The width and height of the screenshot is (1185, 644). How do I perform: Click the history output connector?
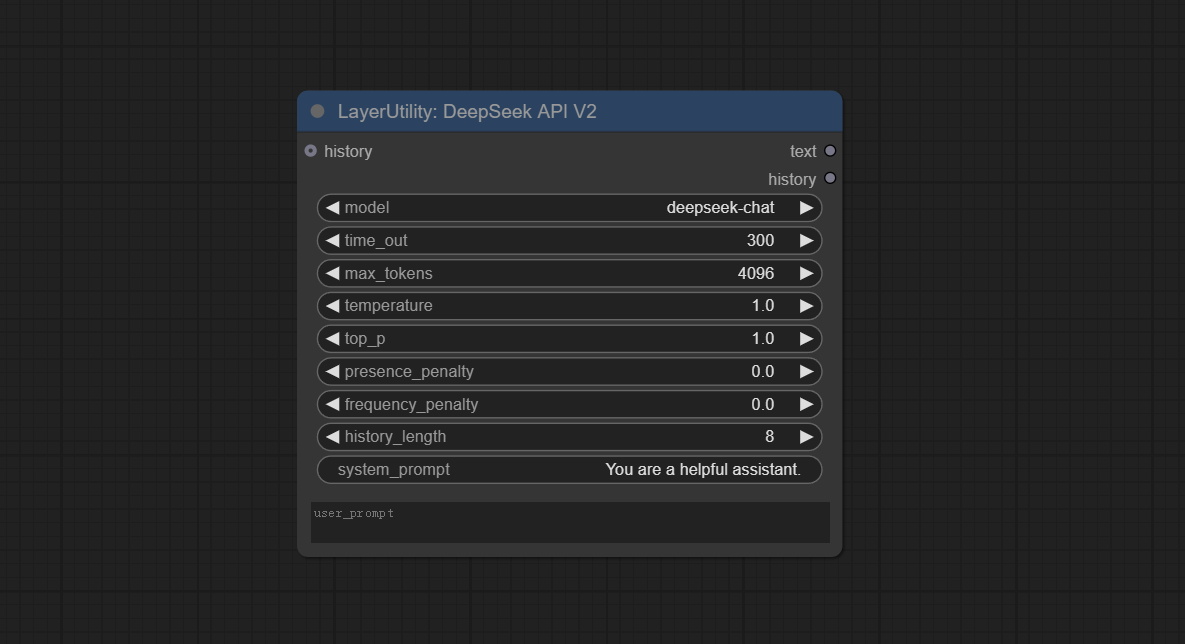(x=830, y=179)
